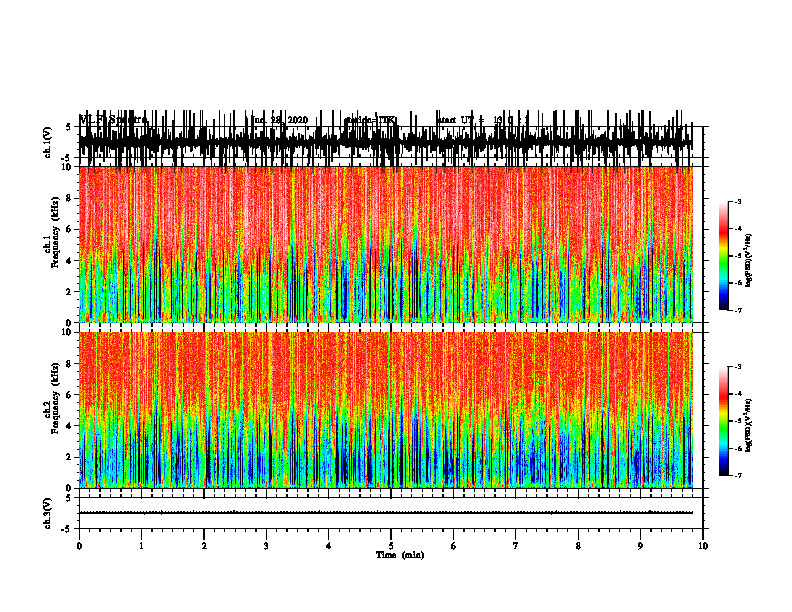This screenshot has width=792, height=612.
Task: Click the ch.1 log(PSD) colorbar title
Action: [x=749, y=260]
